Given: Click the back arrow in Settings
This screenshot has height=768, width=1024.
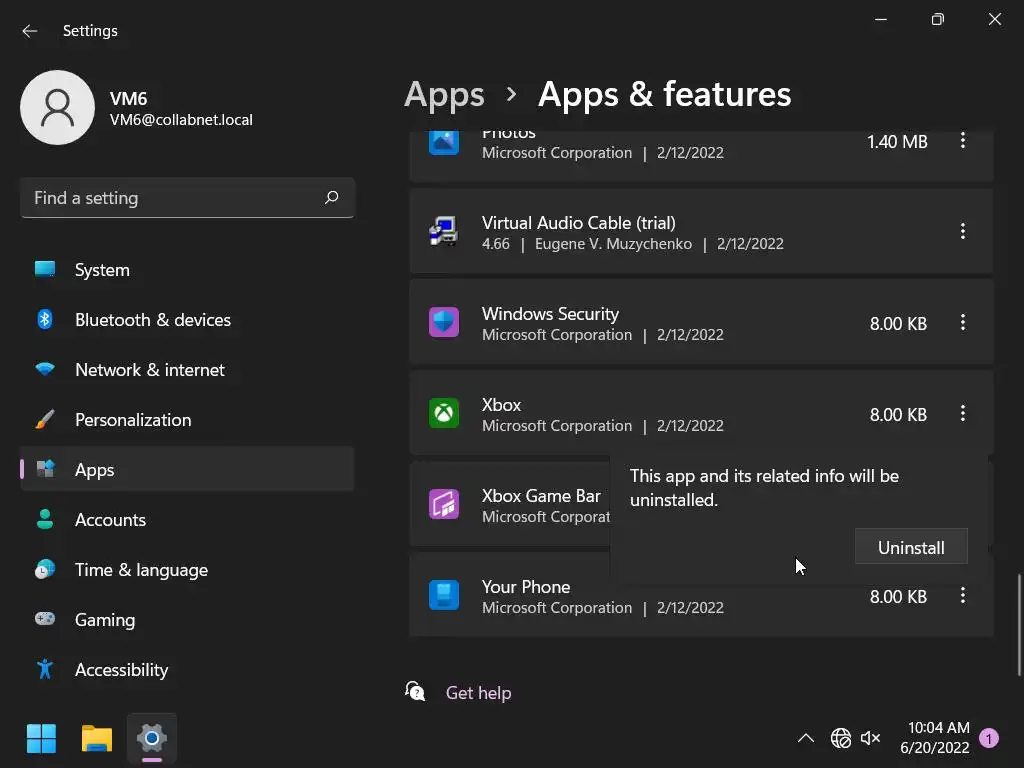Looking at the screenshot, I should click(x=30, y=31).
